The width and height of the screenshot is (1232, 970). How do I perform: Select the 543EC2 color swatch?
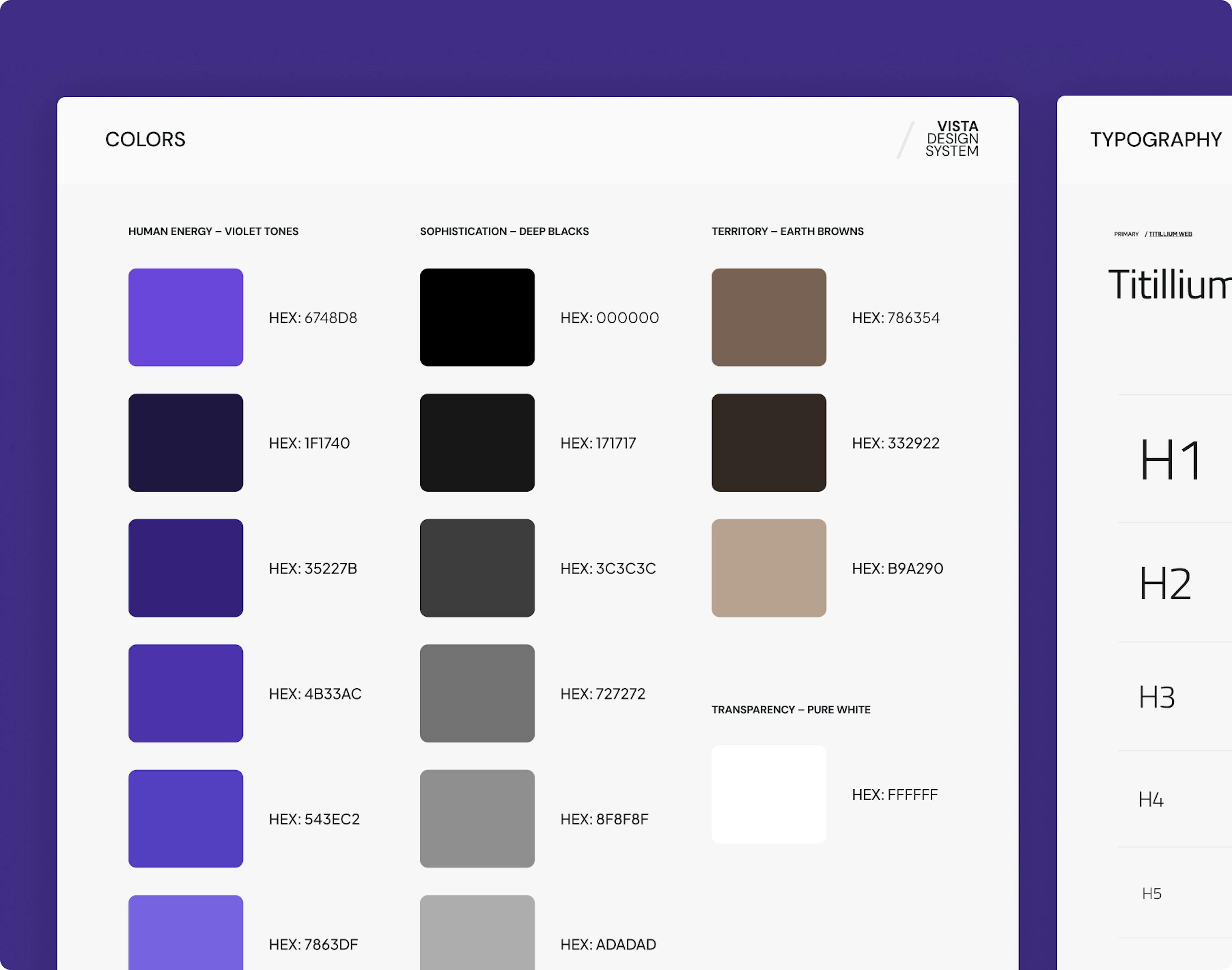[186, 818]
